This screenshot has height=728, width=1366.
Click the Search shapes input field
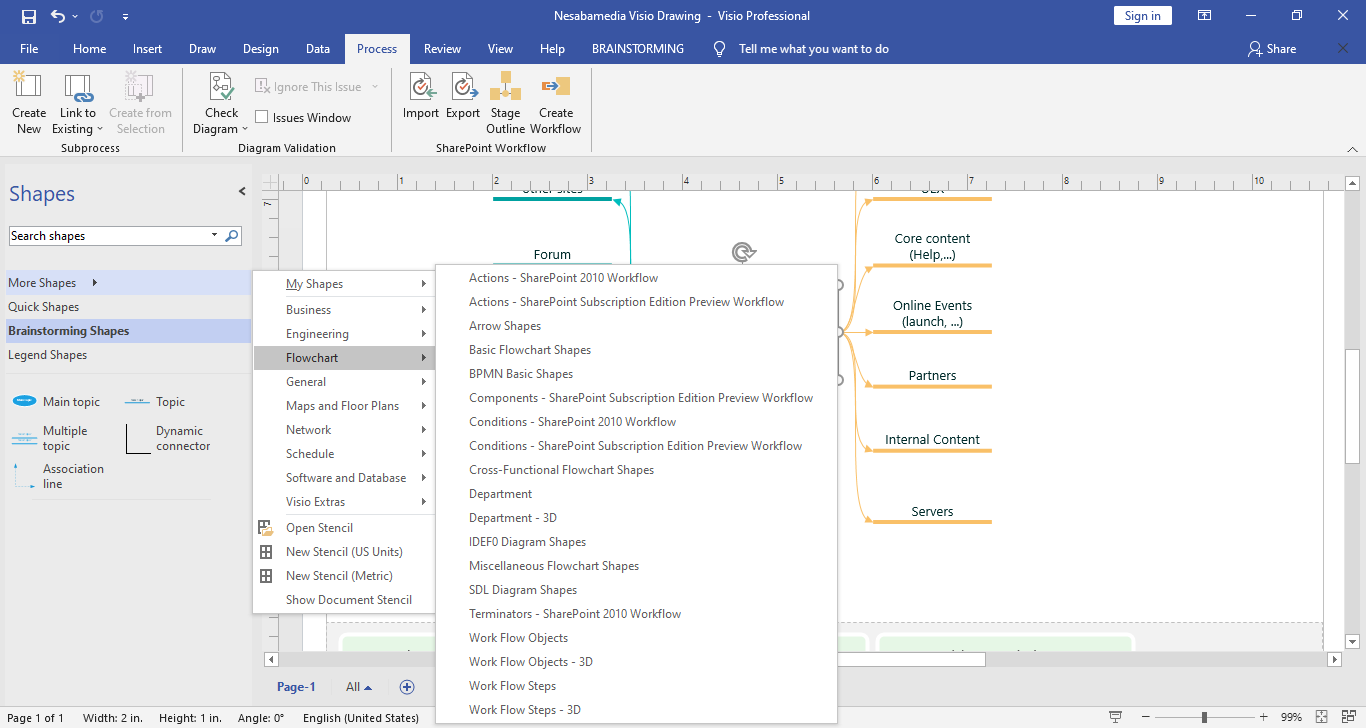point(108,236)
